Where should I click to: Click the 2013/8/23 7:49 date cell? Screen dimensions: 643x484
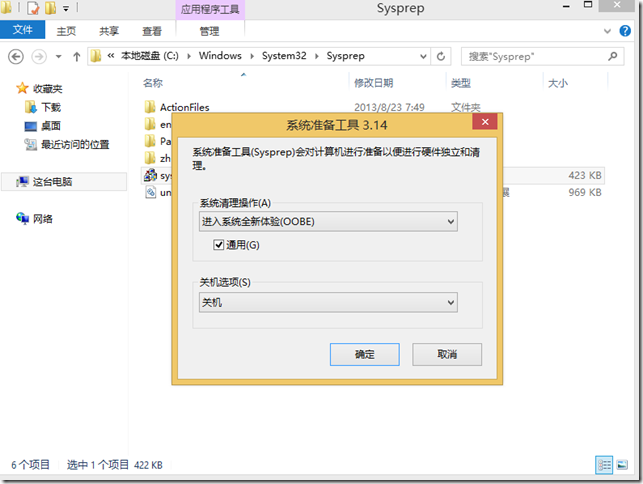pos(389,107)
